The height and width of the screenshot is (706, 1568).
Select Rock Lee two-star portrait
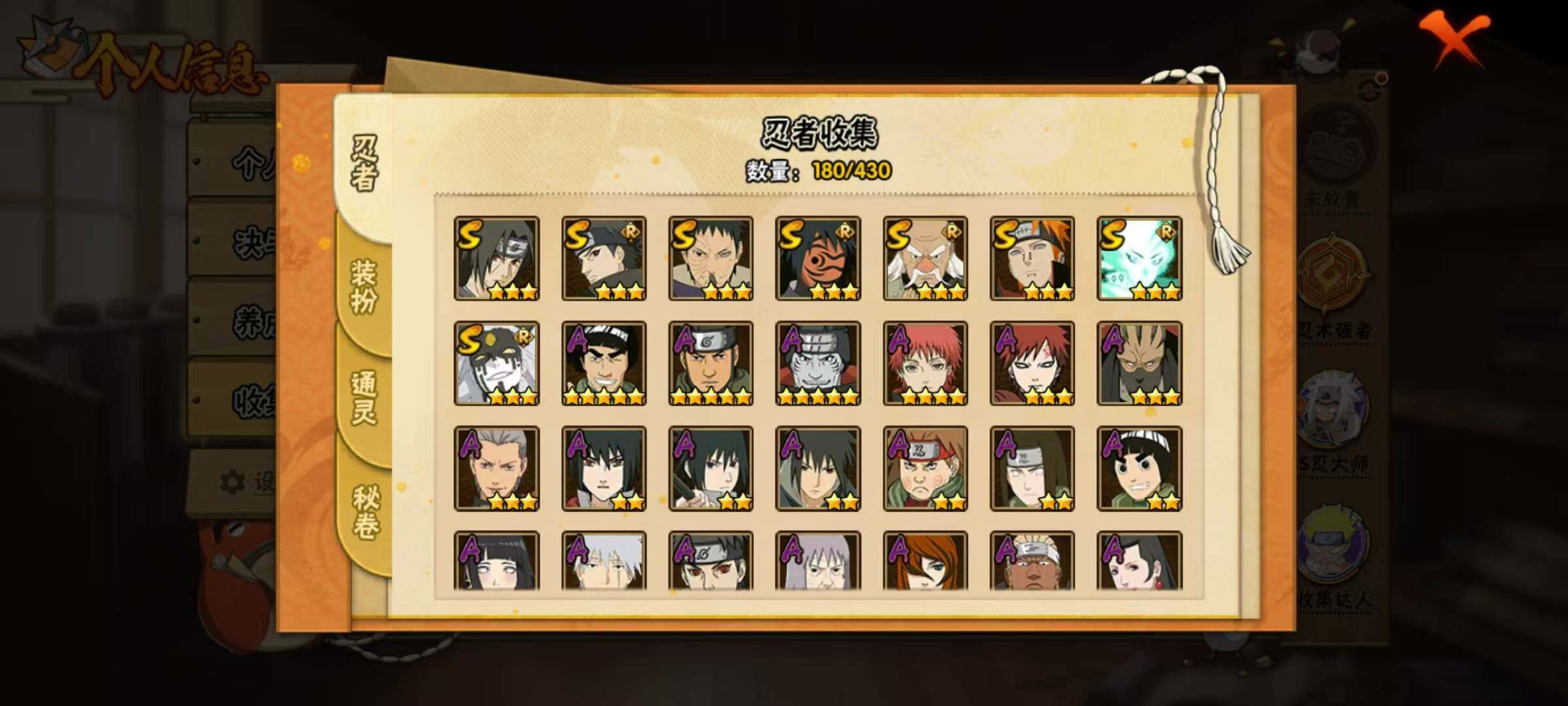[x=1139, y=469]
